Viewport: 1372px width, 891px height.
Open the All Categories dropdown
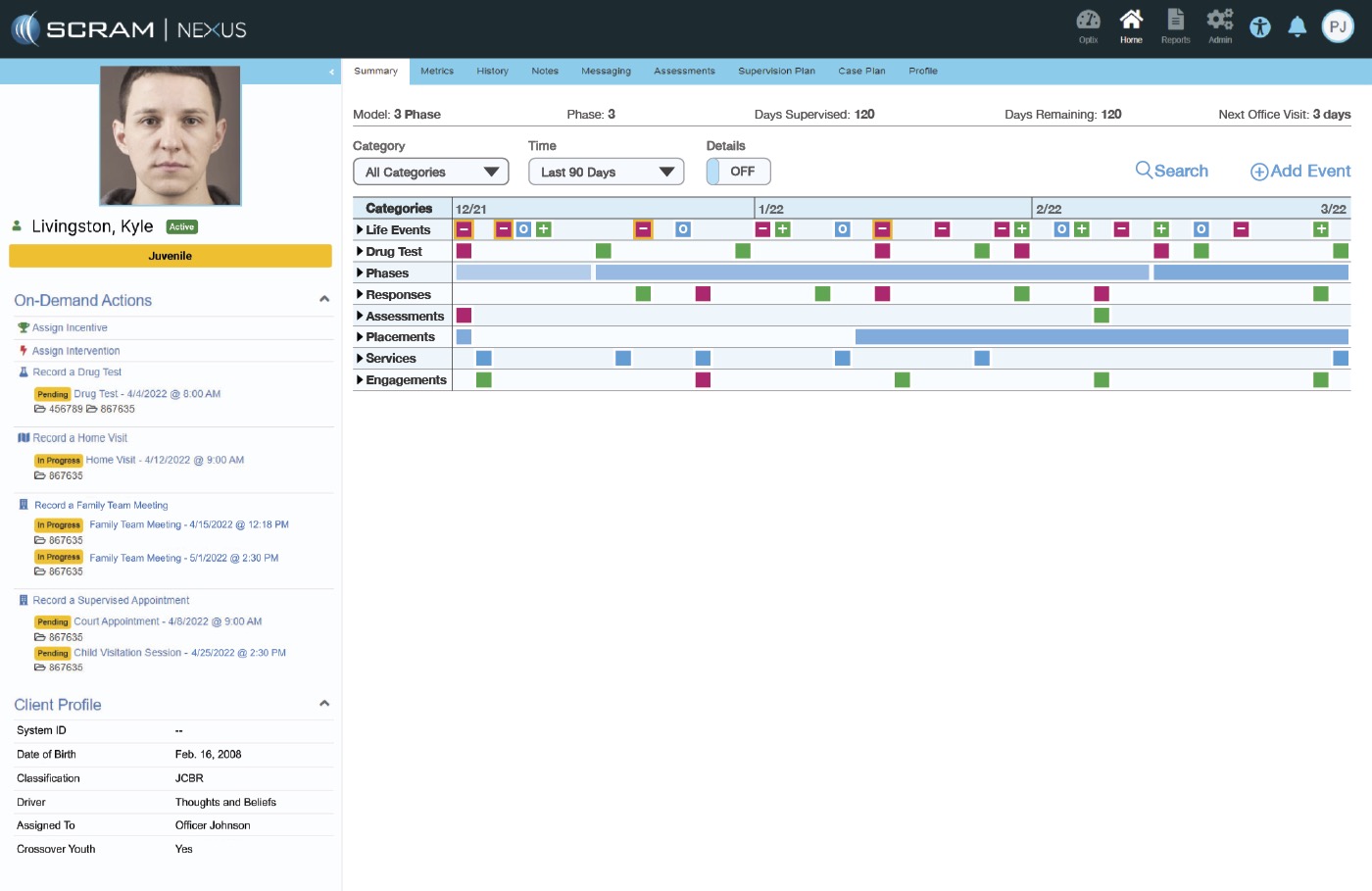pos(430,172)
